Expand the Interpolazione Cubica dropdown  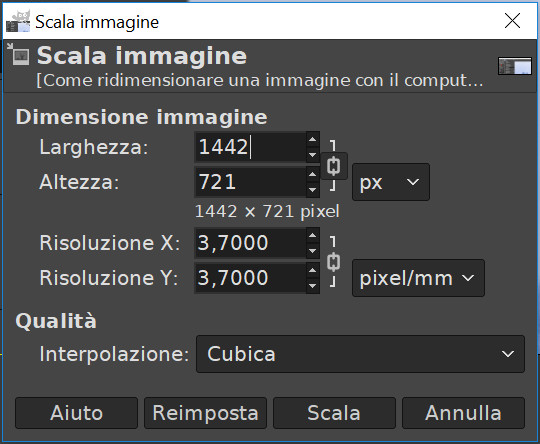pyautogui.click(x=360, y=354)
